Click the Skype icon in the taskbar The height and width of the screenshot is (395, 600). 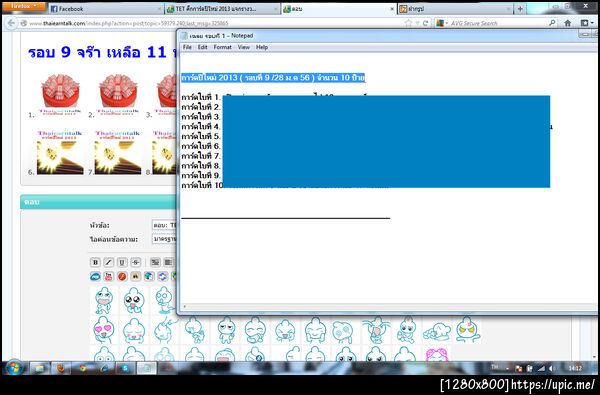pos(125,368)
